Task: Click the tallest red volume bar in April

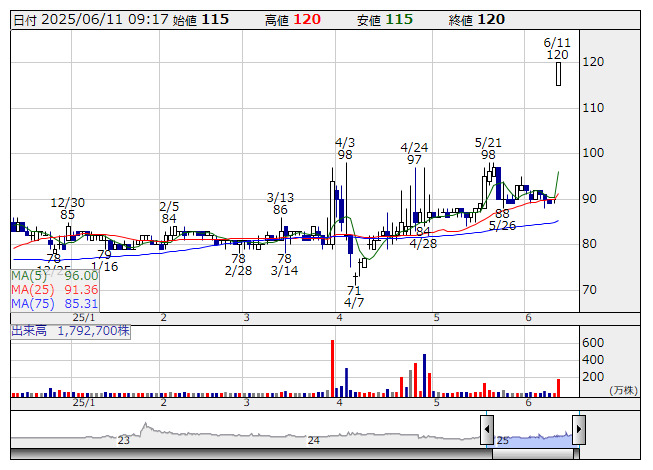Action: [332, 368]
